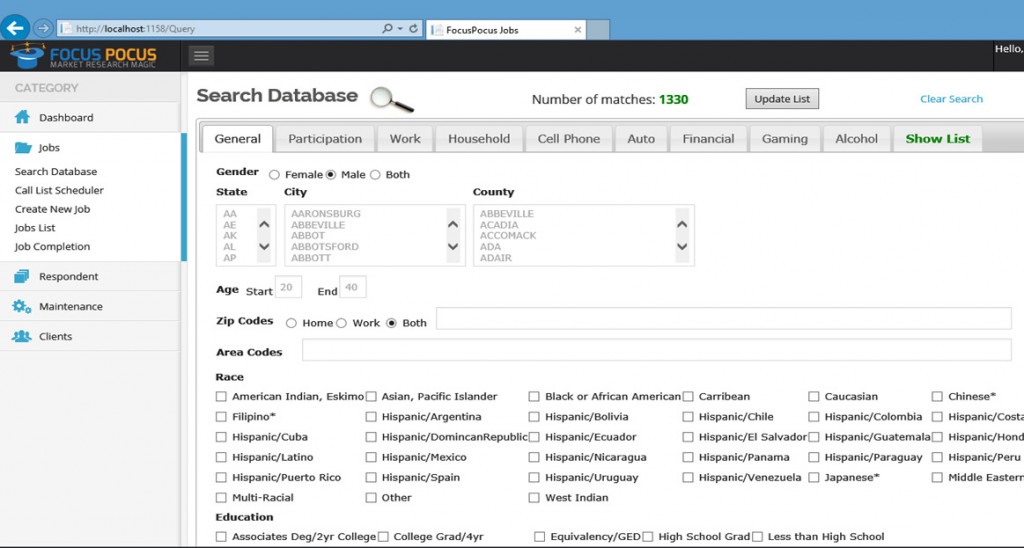
Task: Click the Area Codes input field
Action: click(656, 351)
